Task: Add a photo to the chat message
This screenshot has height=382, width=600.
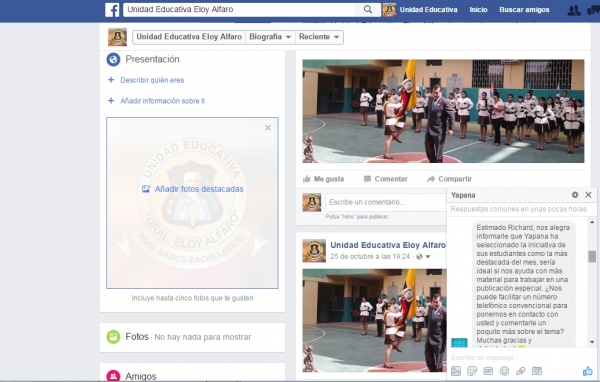Action: [x=456, y=371]
